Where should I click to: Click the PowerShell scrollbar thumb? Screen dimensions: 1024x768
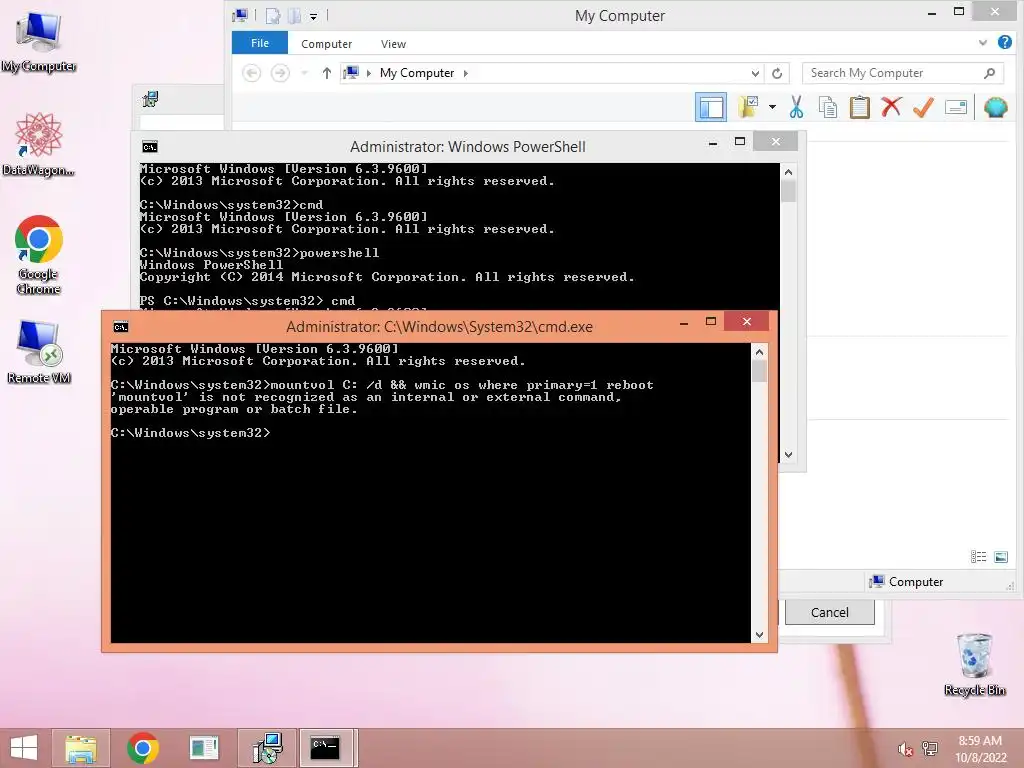(788, 191)
